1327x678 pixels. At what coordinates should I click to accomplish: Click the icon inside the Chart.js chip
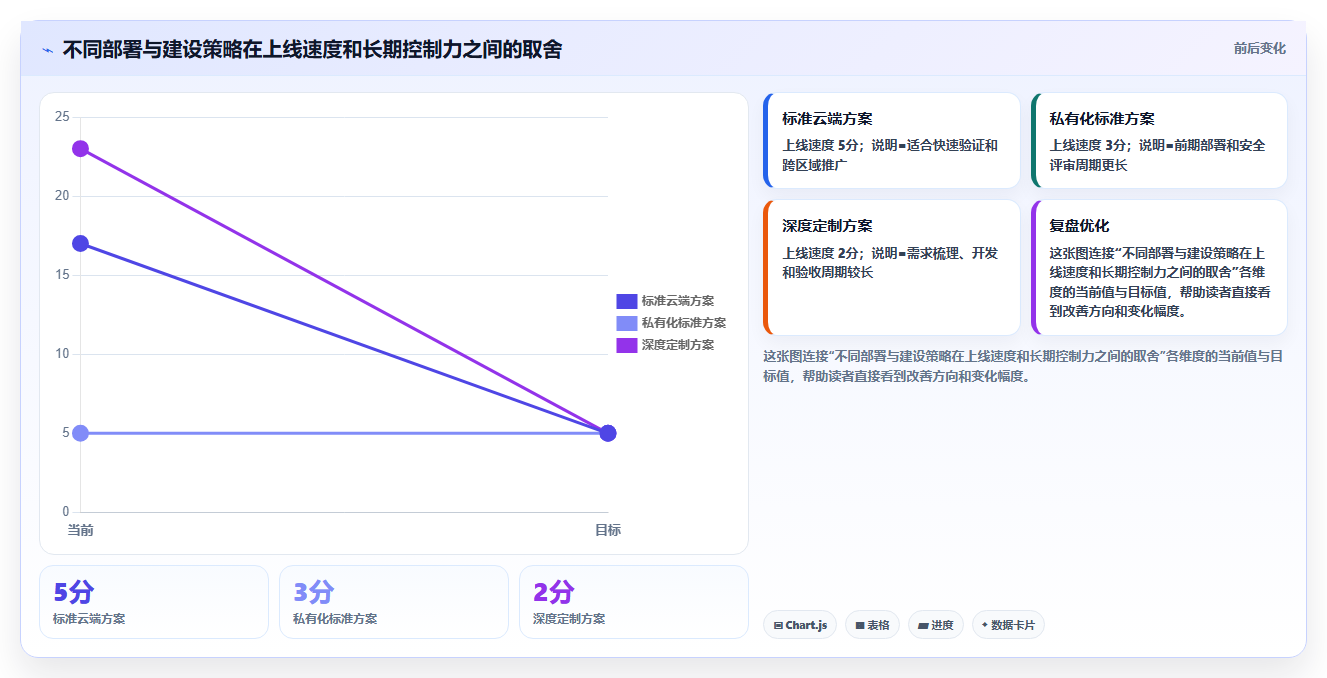[x=778, y=626]
